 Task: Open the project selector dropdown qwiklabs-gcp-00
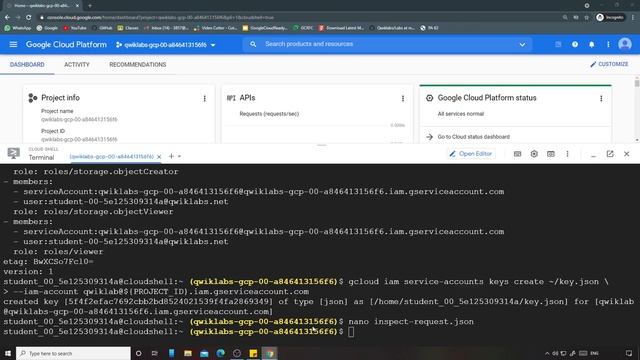click(x=165, y=45)
